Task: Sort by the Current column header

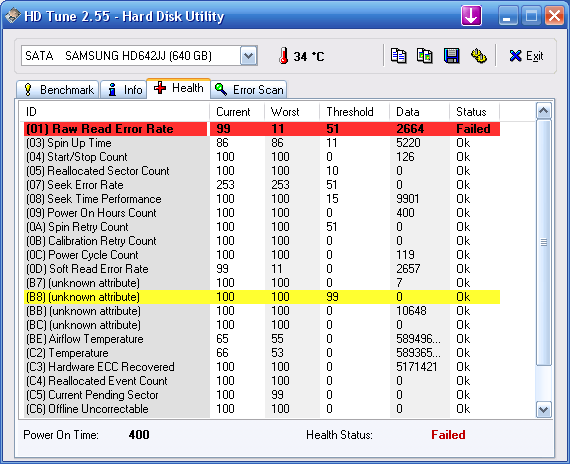Action: coord(237,112)
